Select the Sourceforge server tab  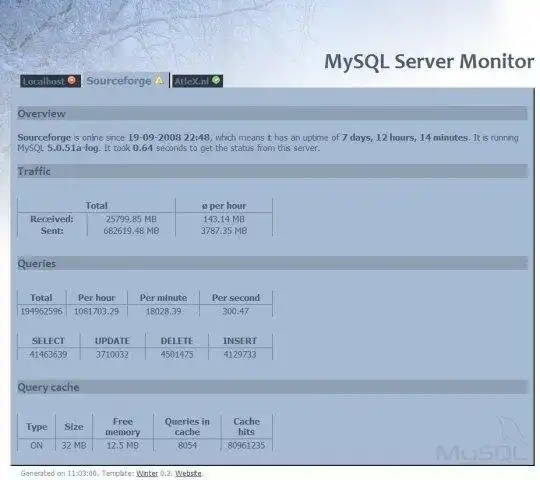click(126, 81)
